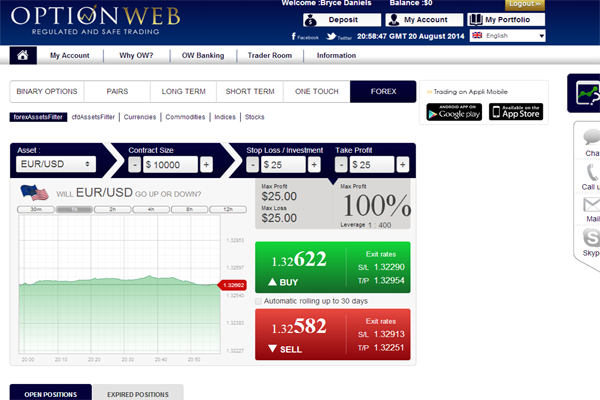Screen dimensions: 600x400
Task: Switch to the BINARY OPTIONS tab
Action: click(x=47, y=91)
